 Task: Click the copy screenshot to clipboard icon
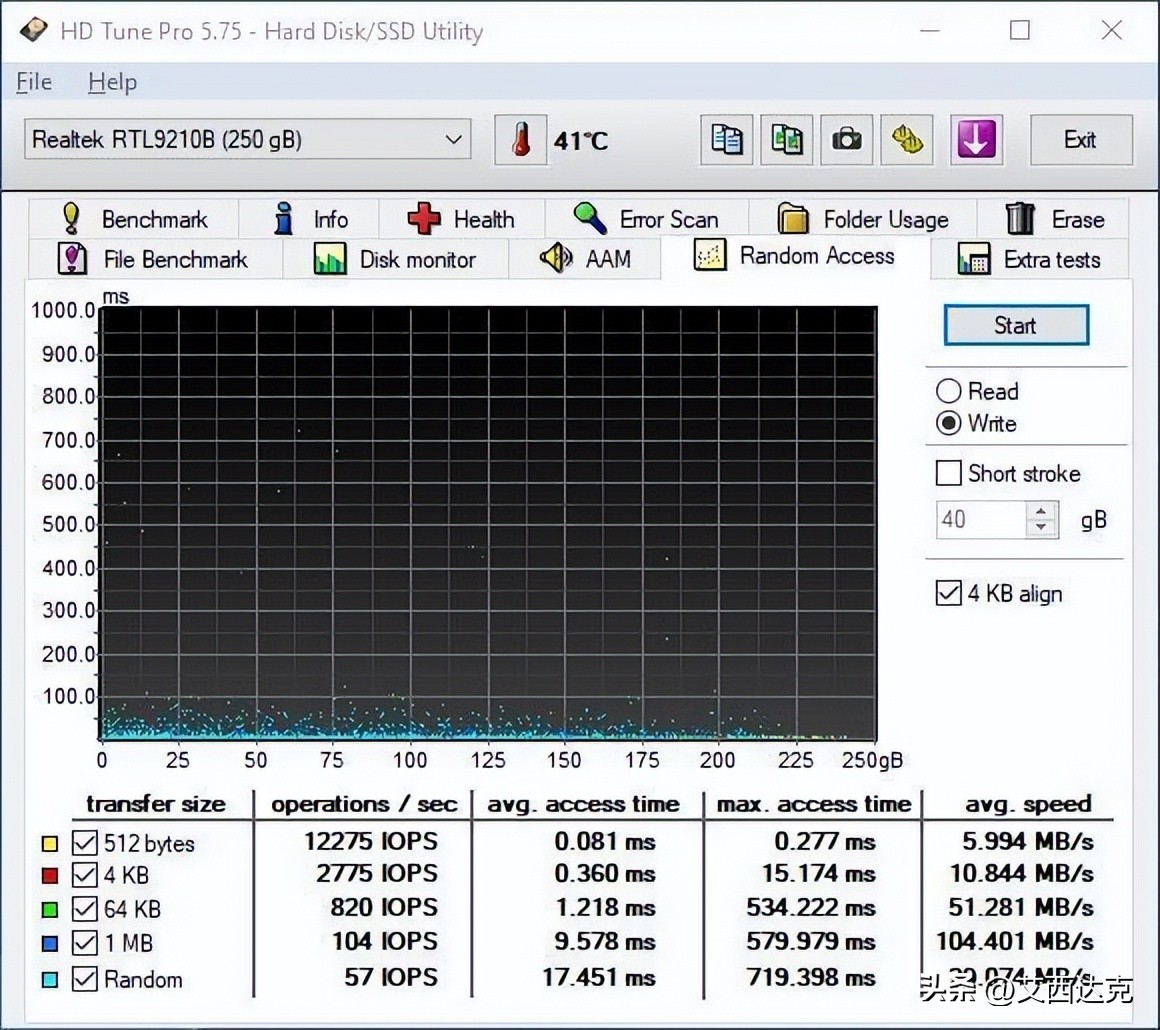click(786, 140)
